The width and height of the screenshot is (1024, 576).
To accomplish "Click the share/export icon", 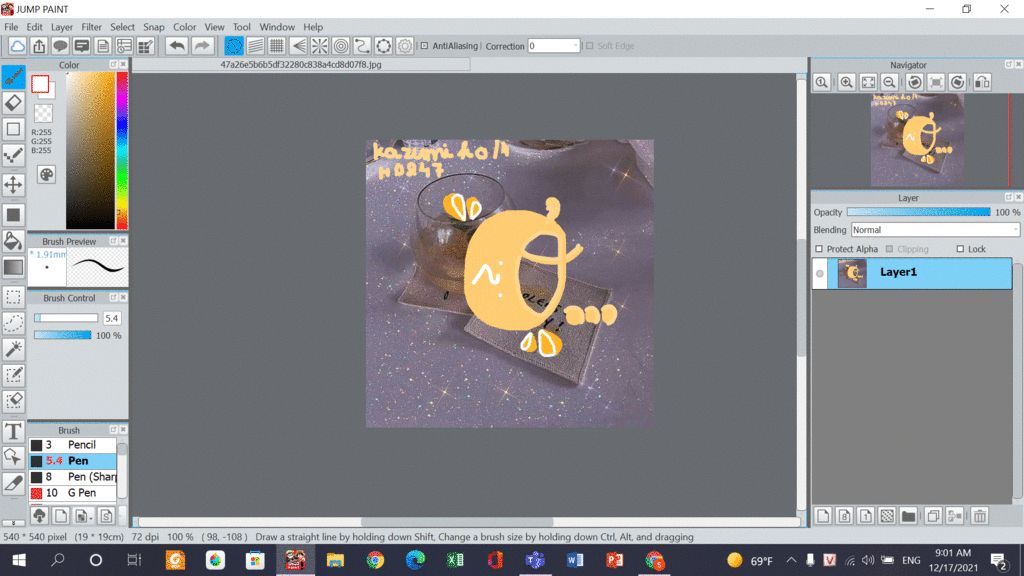I will coord(39,46).
